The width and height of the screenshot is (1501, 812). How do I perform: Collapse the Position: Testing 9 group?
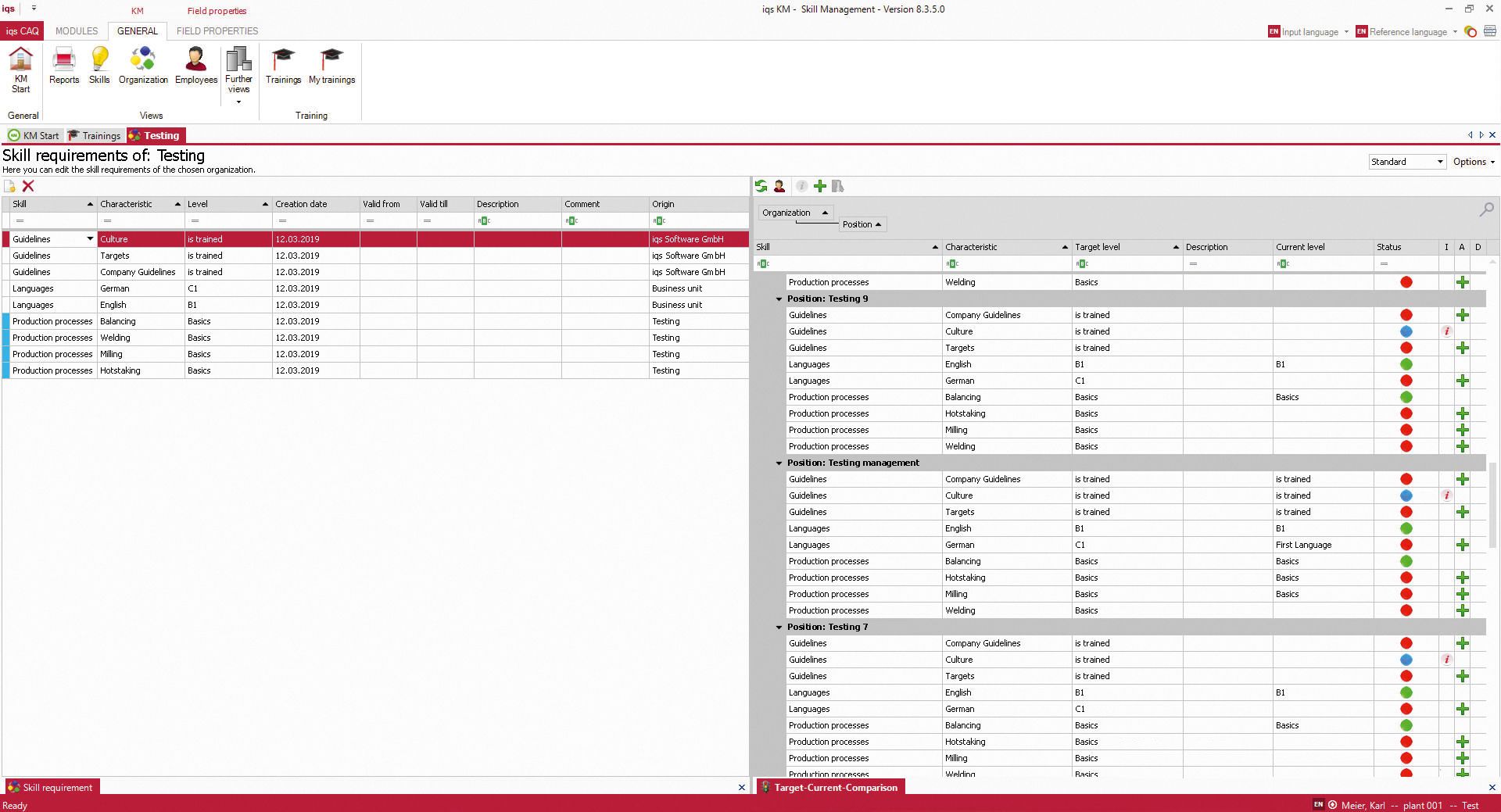coord(778,299)
